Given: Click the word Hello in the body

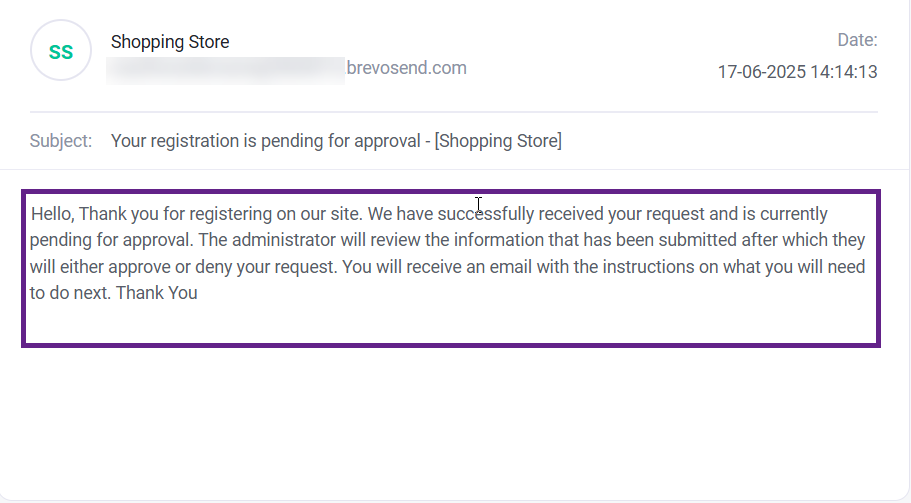Looking at the screenshot, I should 52,214.
